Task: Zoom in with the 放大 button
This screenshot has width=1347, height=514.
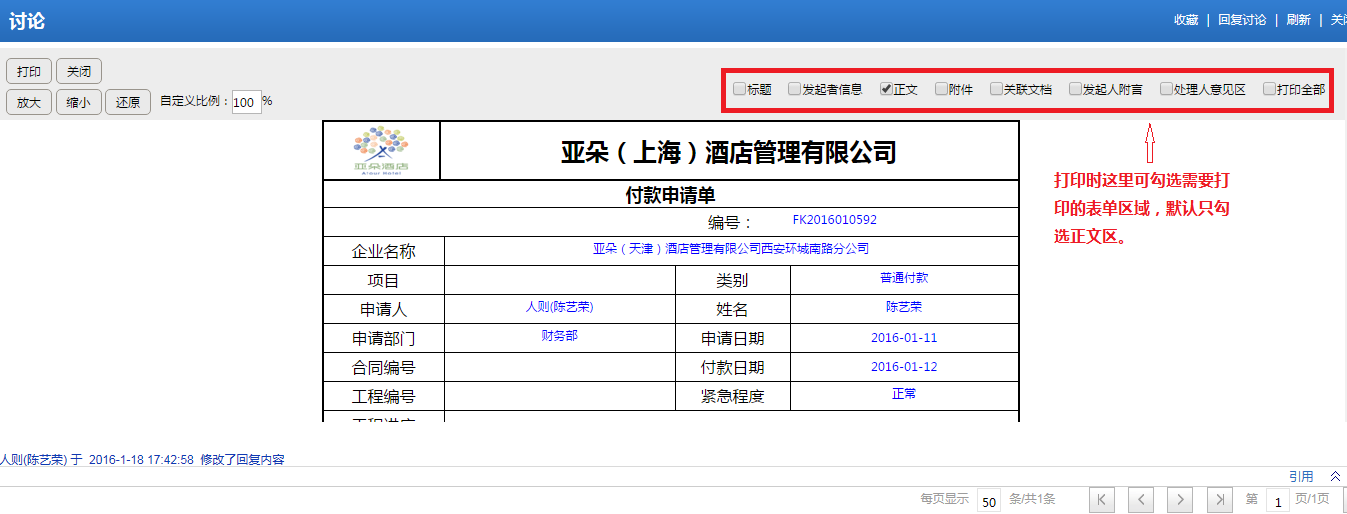Action: [x=29, y=102]
